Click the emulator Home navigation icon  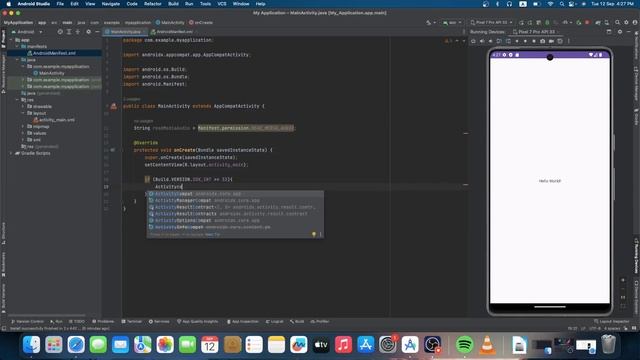point(525,41)
